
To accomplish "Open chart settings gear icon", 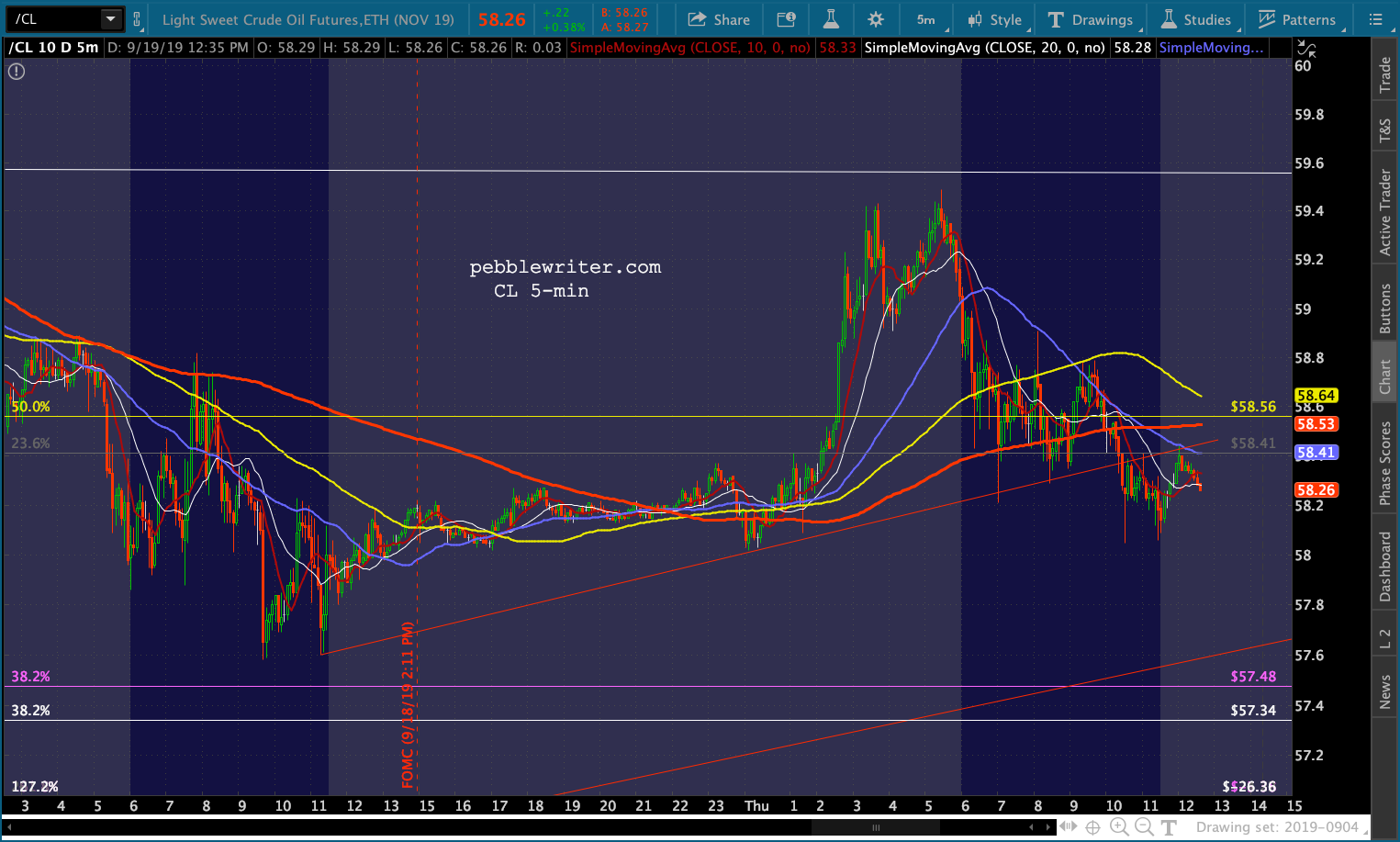I will click(876, 19).
